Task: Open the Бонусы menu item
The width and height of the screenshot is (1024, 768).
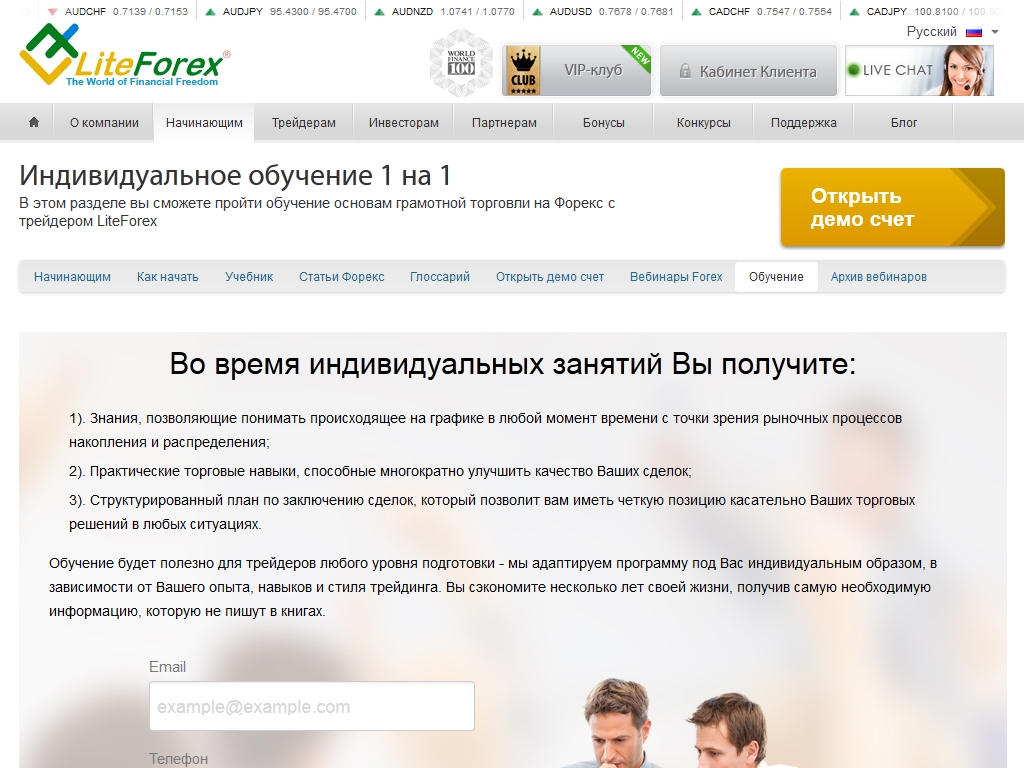Action: click(604, 123)
